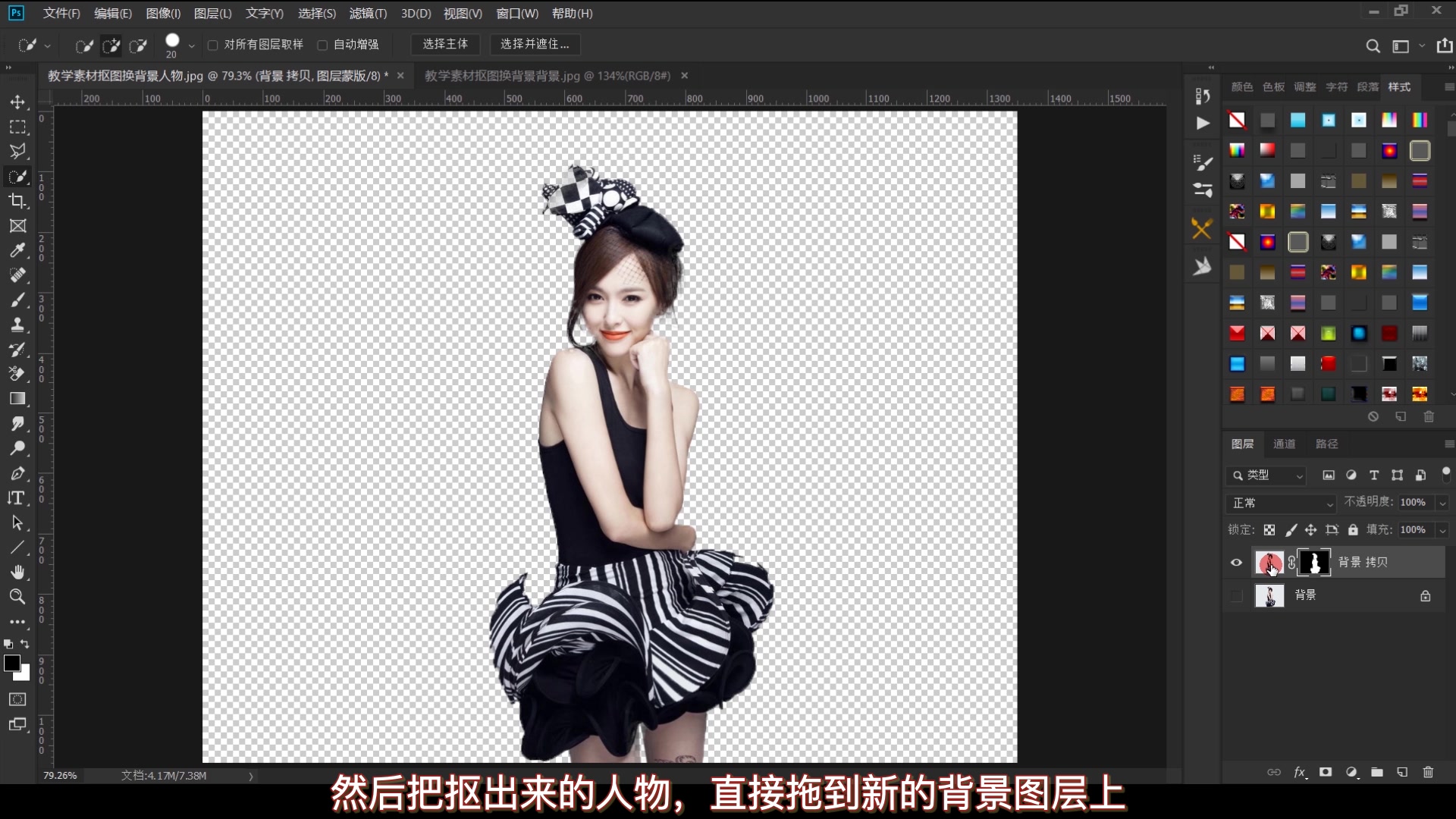Image resolution: width=1456 pixels, height=819 pixels.
Task: Toggle the layer filter on/off switch
Action: [x=1446, y=475]
